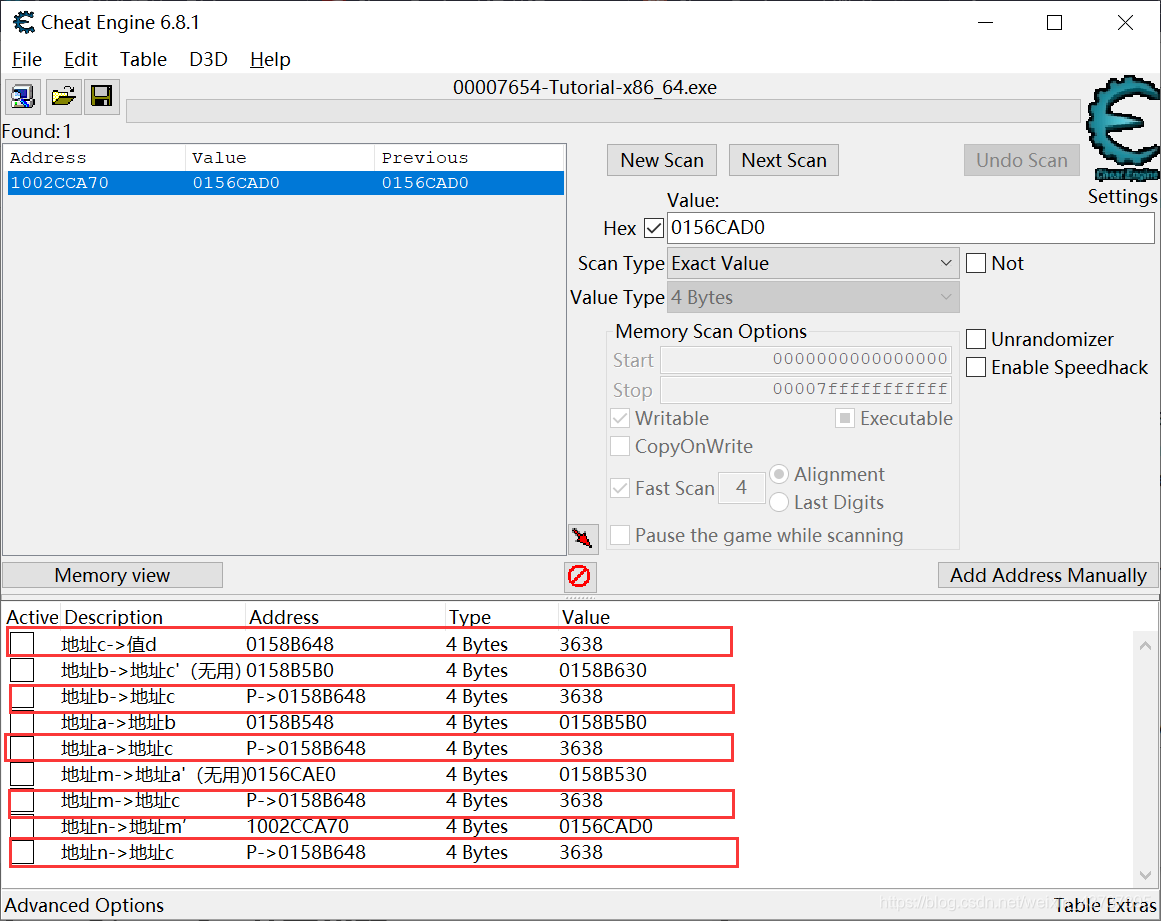Activate checkbox for 0156CAE0 entry
This screenshot has height=921, width=1161.
[22, 774]
